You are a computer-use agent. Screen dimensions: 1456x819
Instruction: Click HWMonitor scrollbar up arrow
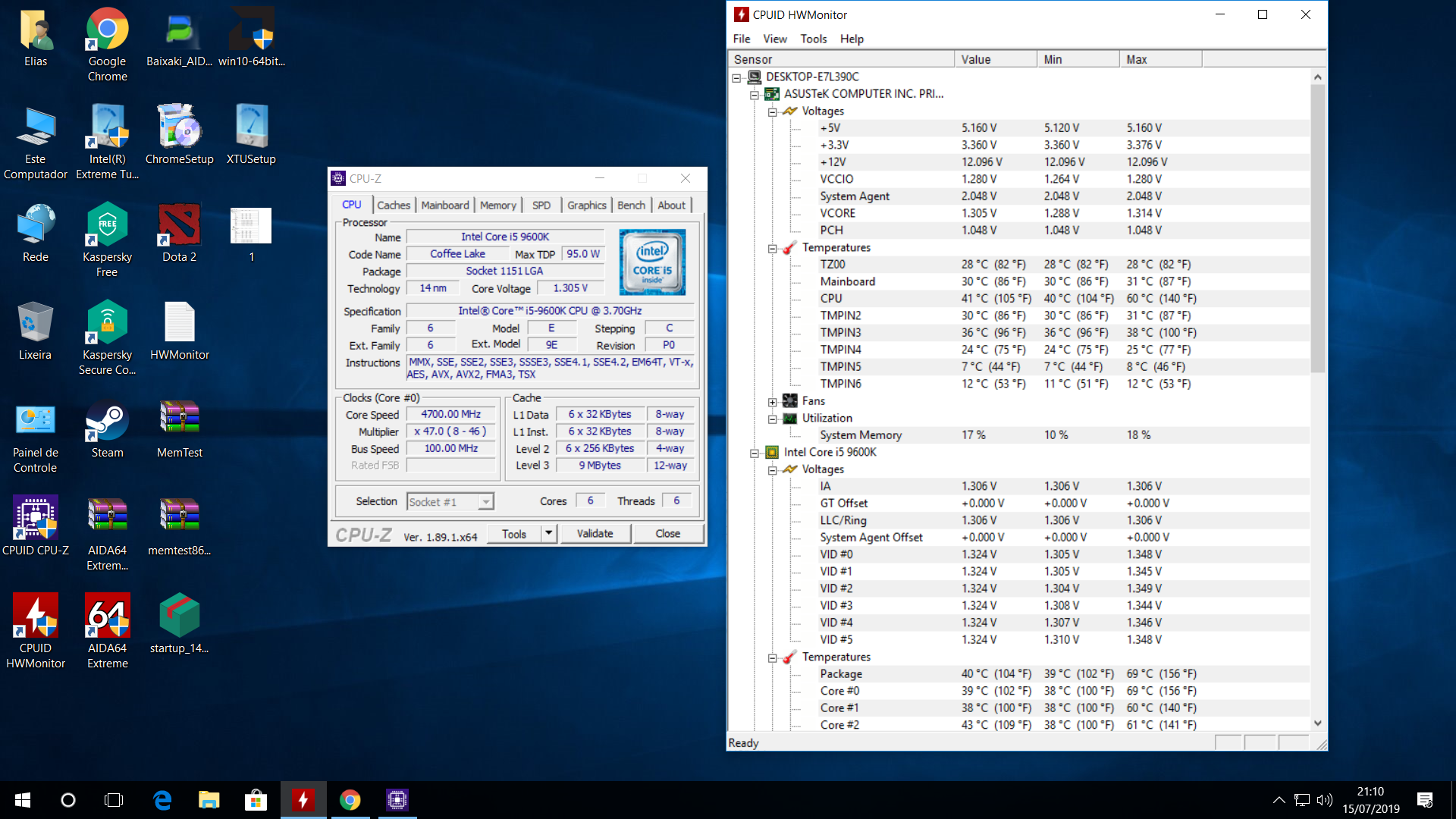tap(1318, 77)
